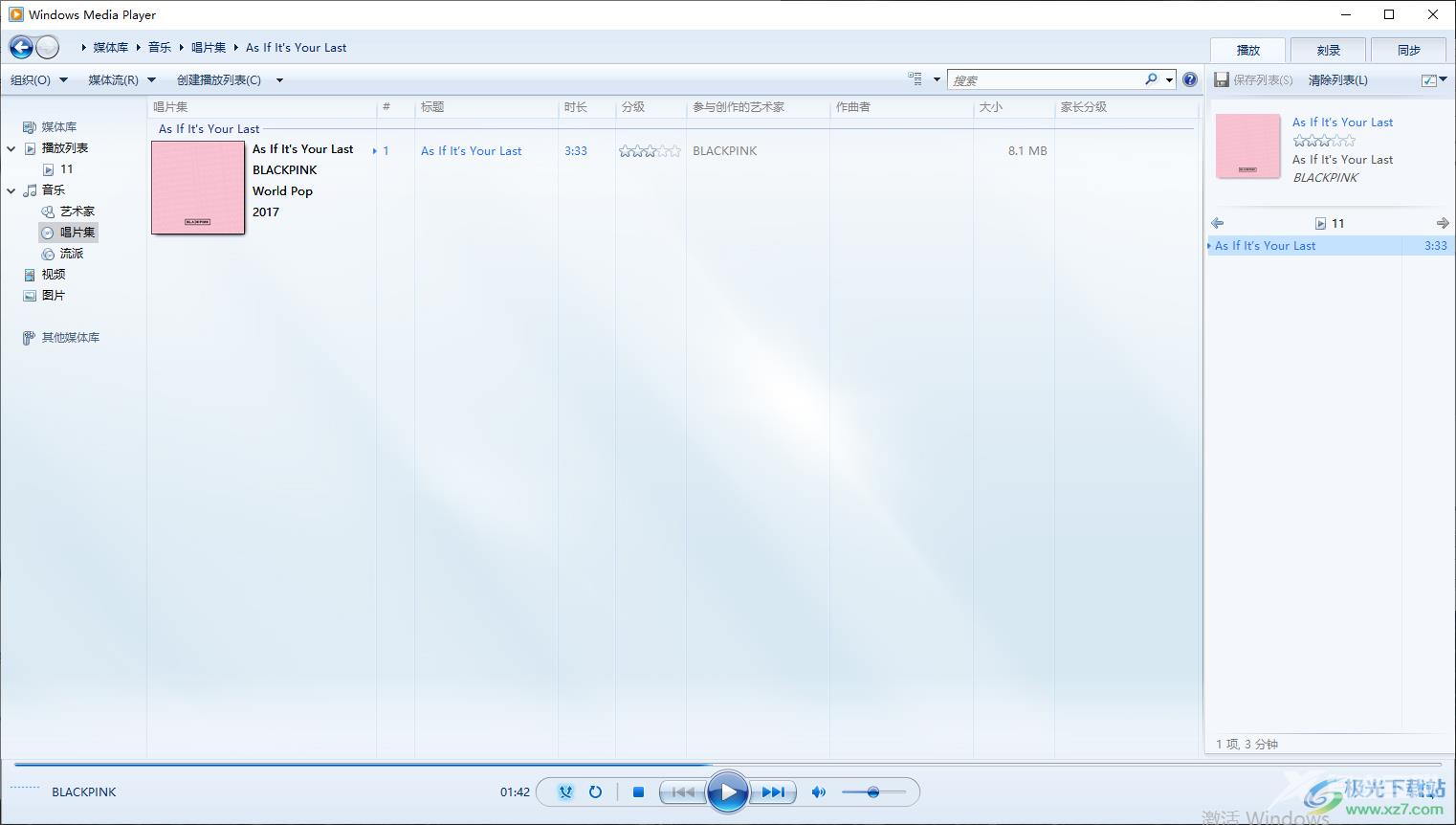Screen dimensions: 1456x825
Task: Select 音乐 in the sidebar
Action: (53, 190)
